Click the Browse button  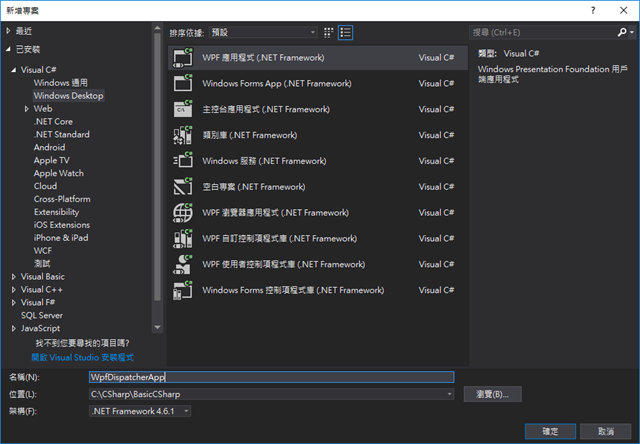pyautogui.click(x=492, y=394)
